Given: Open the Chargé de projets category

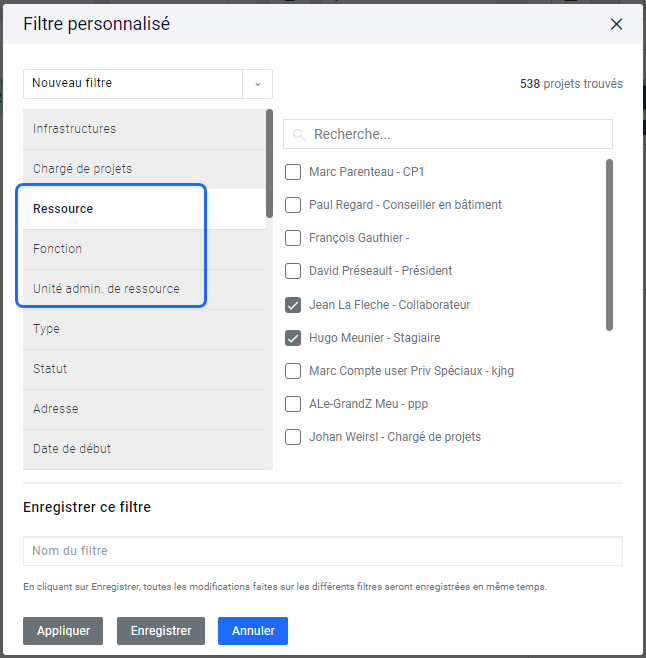Looking at the screenshot, I should pyautogui.click(x=144, y=169).
